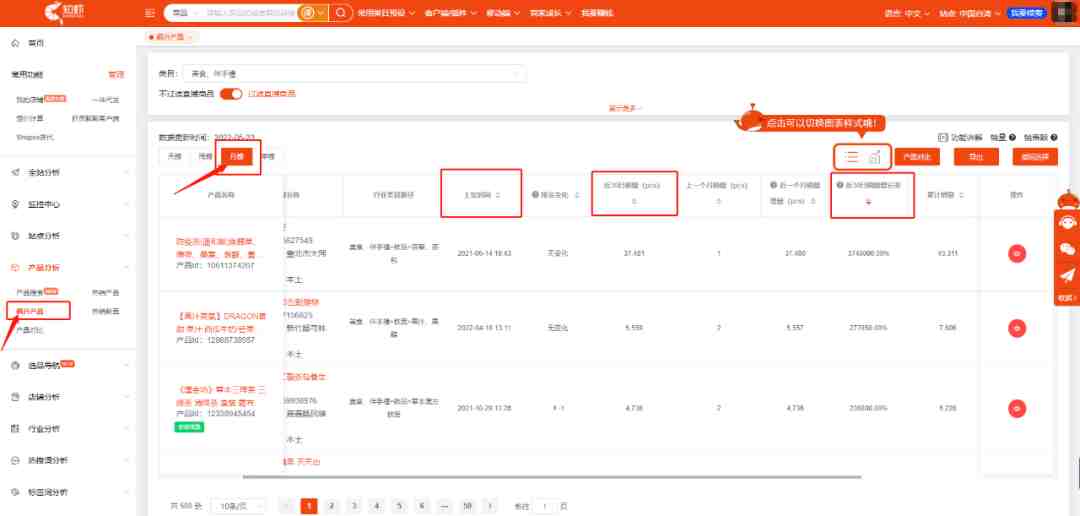Open the home icon item in the sidebar

click(15, 43)
